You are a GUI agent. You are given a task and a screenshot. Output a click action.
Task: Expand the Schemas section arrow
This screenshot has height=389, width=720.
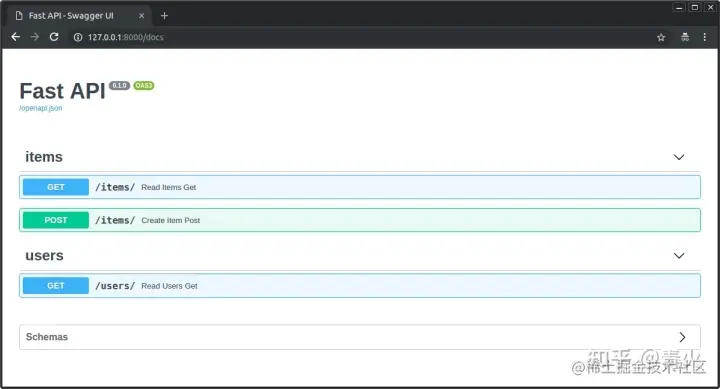[682, 337]
